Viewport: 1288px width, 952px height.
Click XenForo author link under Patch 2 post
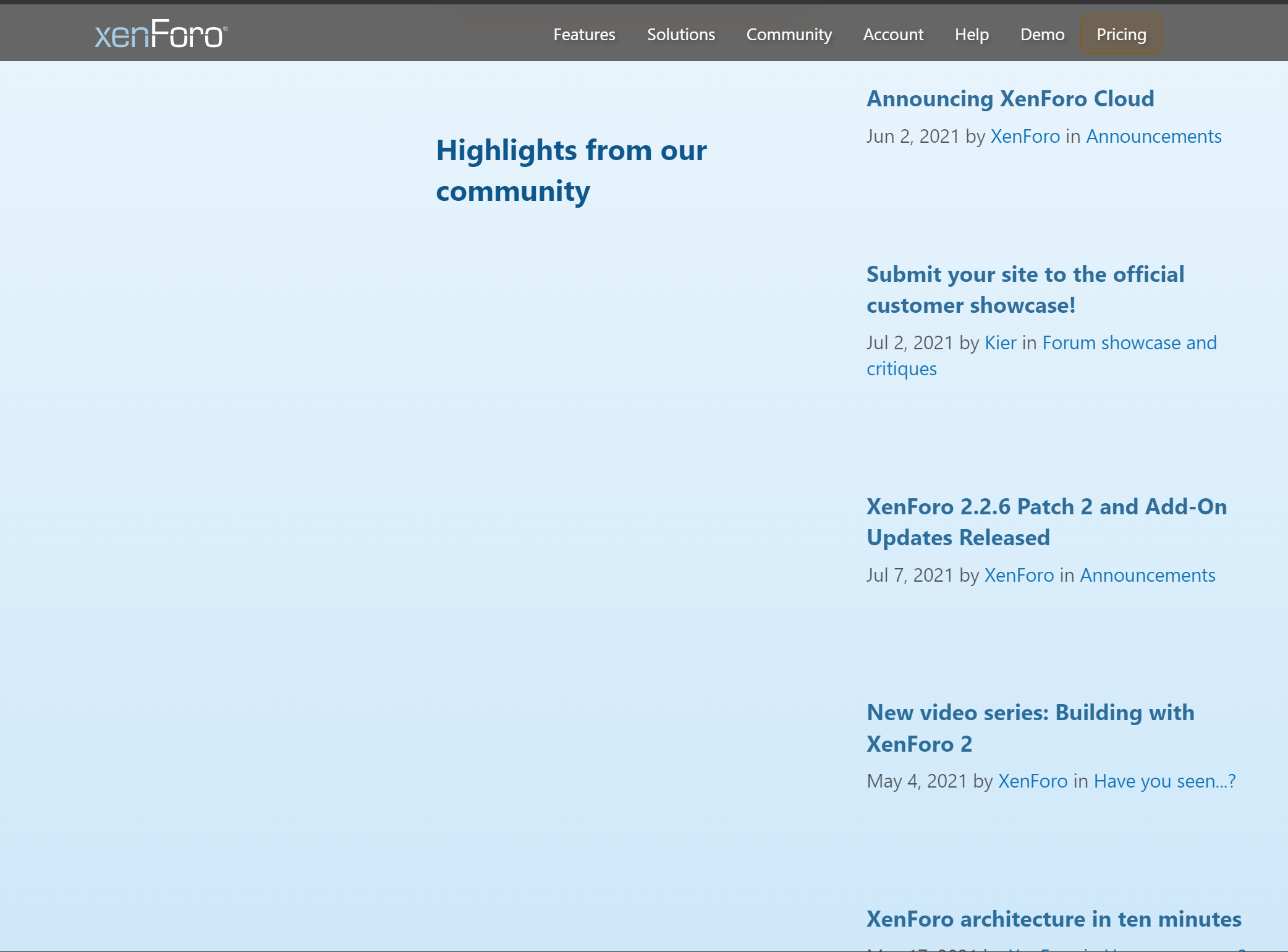[x=1019, y=575]
